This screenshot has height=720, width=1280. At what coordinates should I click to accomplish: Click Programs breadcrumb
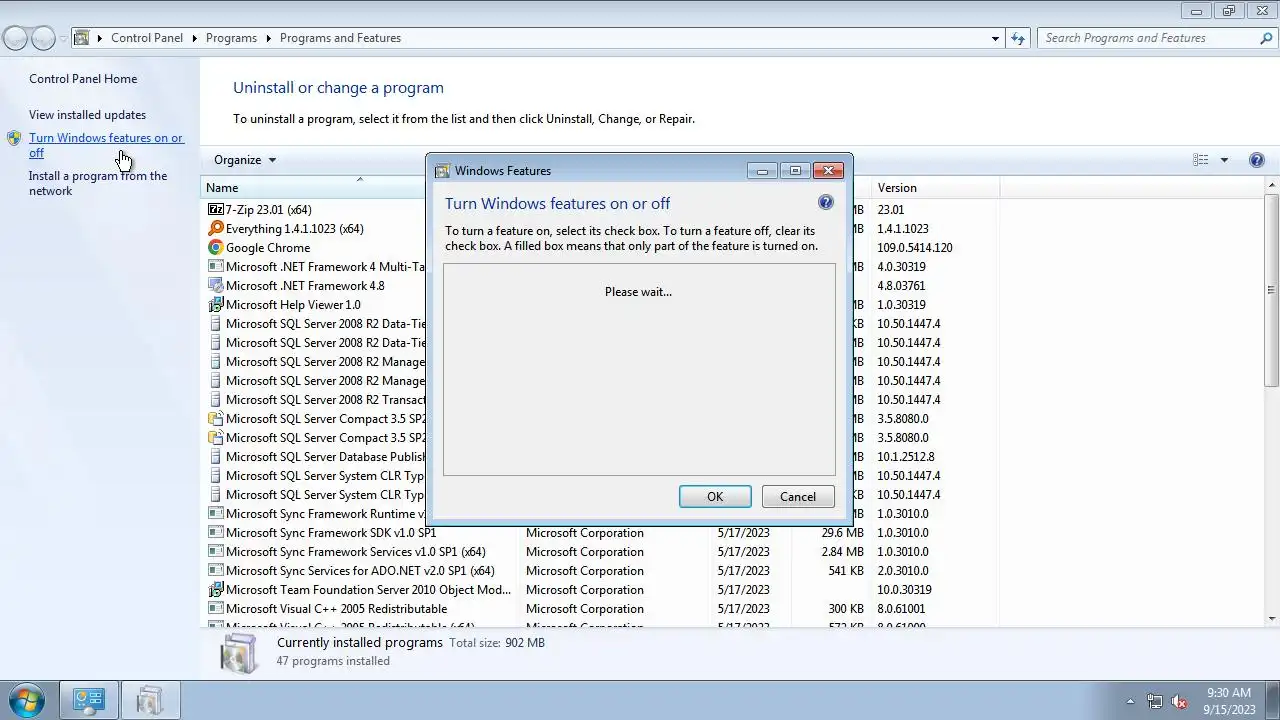[x=231, y=38]
